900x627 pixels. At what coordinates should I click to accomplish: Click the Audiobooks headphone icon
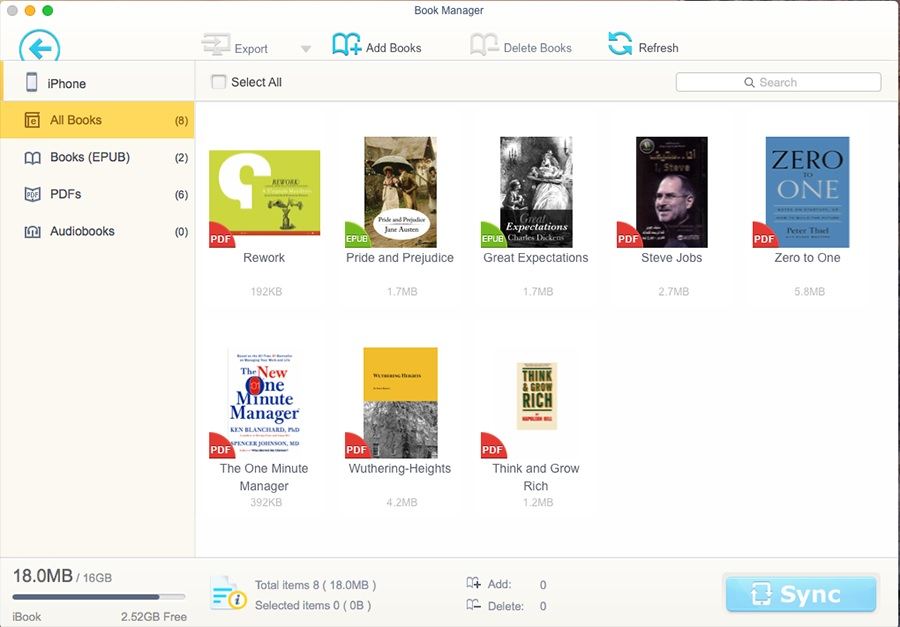pyautogui.click(x=32, y=232)
